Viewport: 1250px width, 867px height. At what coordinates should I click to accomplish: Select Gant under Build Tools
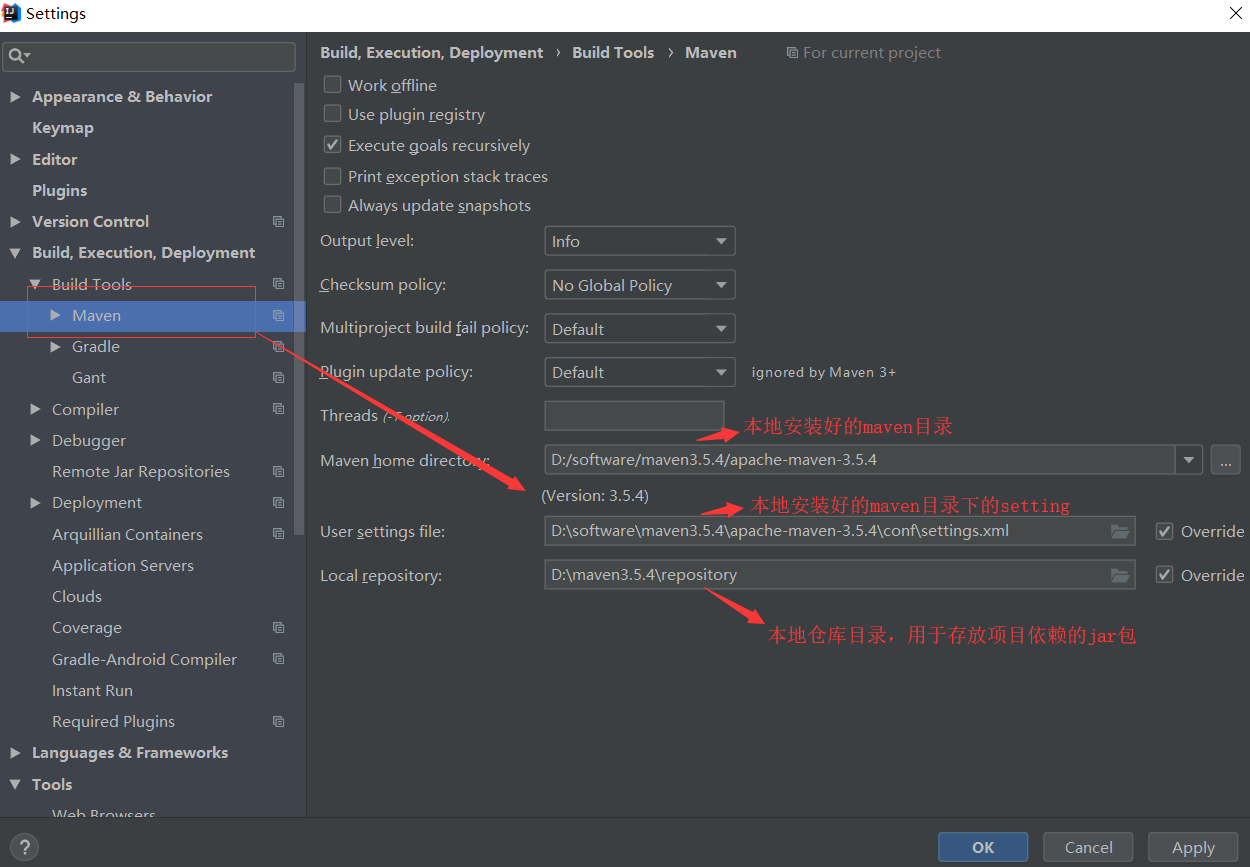(89, 378)
